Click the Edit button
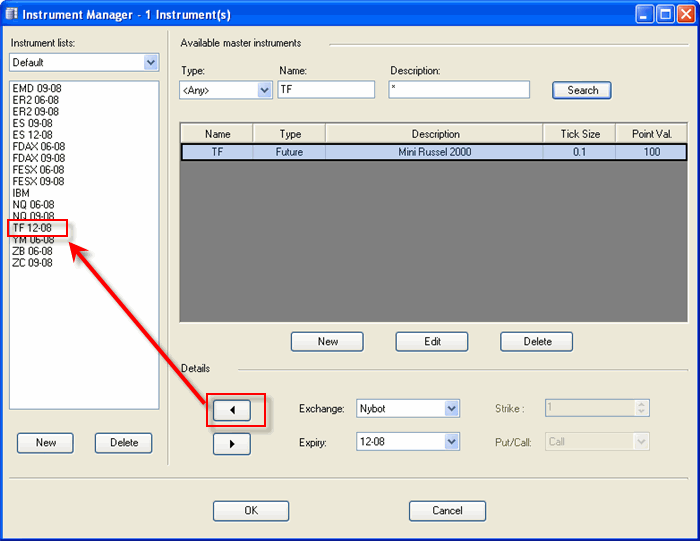Viewport: 700px width, 541px height. [x=432, y=341]
